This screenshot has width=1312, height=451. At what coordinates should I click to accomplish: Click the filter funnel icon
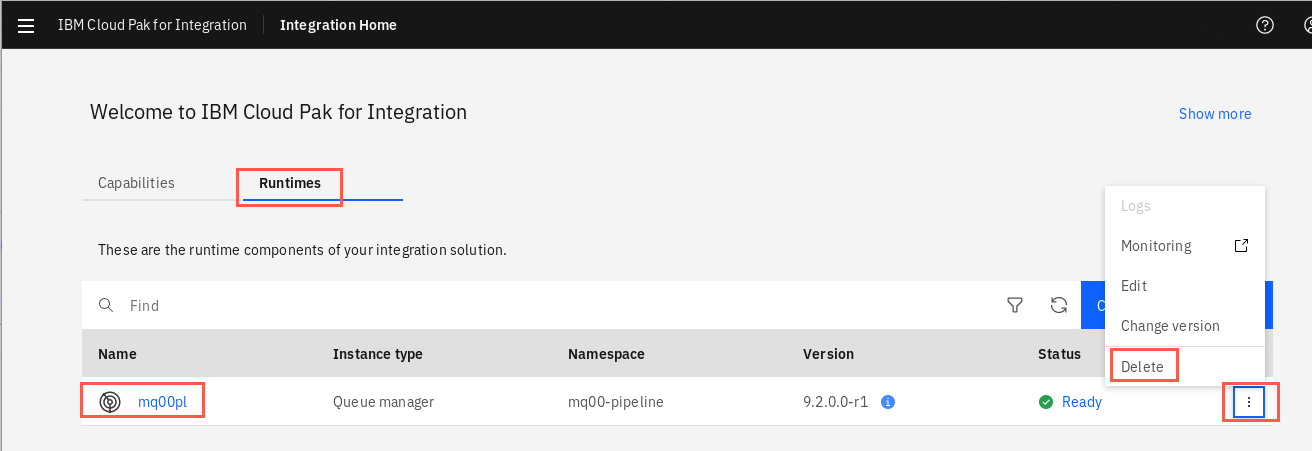coord(1015,305)
